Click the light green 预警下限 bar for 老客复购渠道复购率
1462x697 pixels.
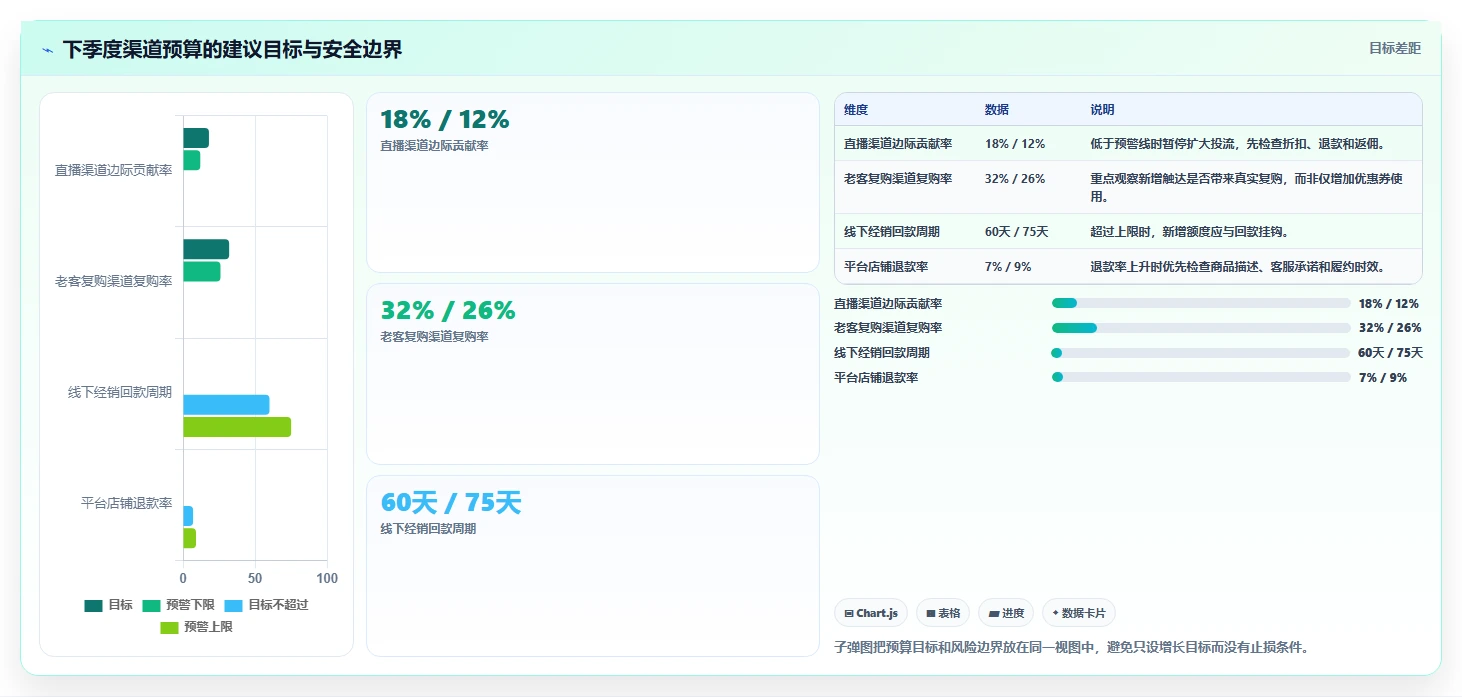coord(202,271)
